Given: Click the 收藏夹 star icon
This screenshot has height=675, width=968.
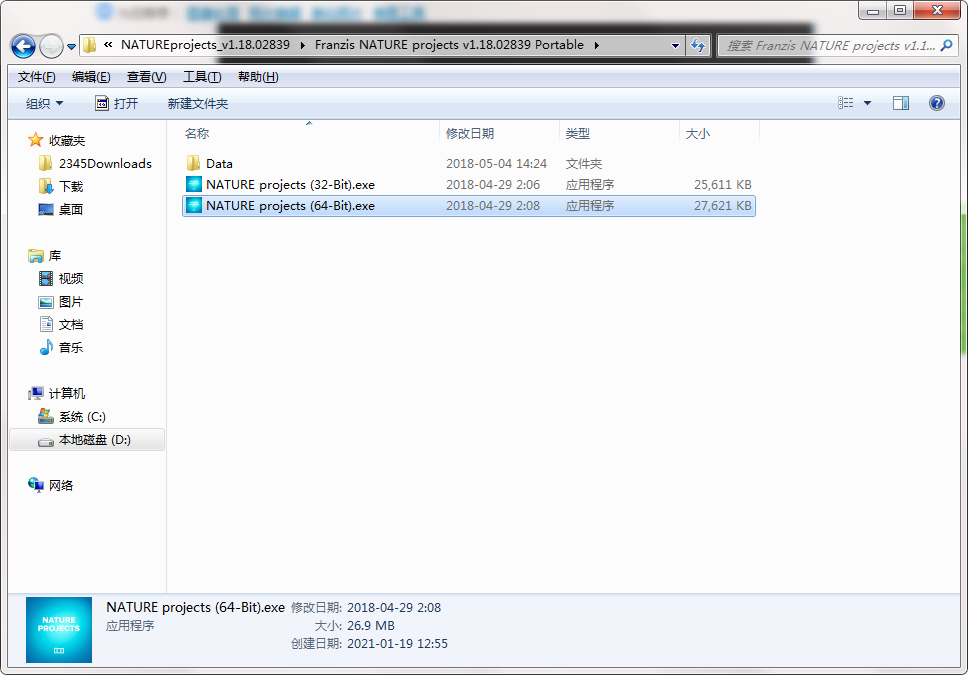Looking at the screenshot, I should coord(36,140).
